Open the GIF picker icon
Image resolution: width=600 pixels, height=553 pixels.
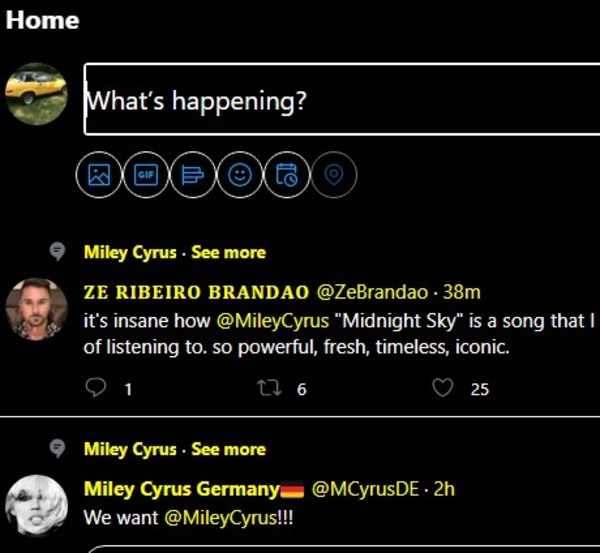(145, 175)
